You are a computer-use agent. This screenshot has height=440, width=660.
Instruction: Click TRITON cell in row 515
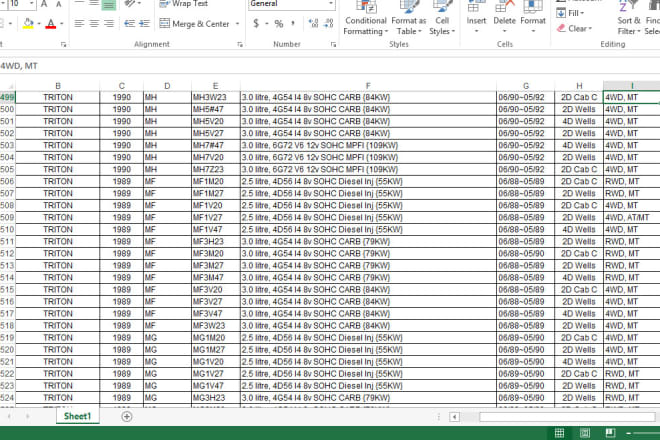(x=58, y=290)
